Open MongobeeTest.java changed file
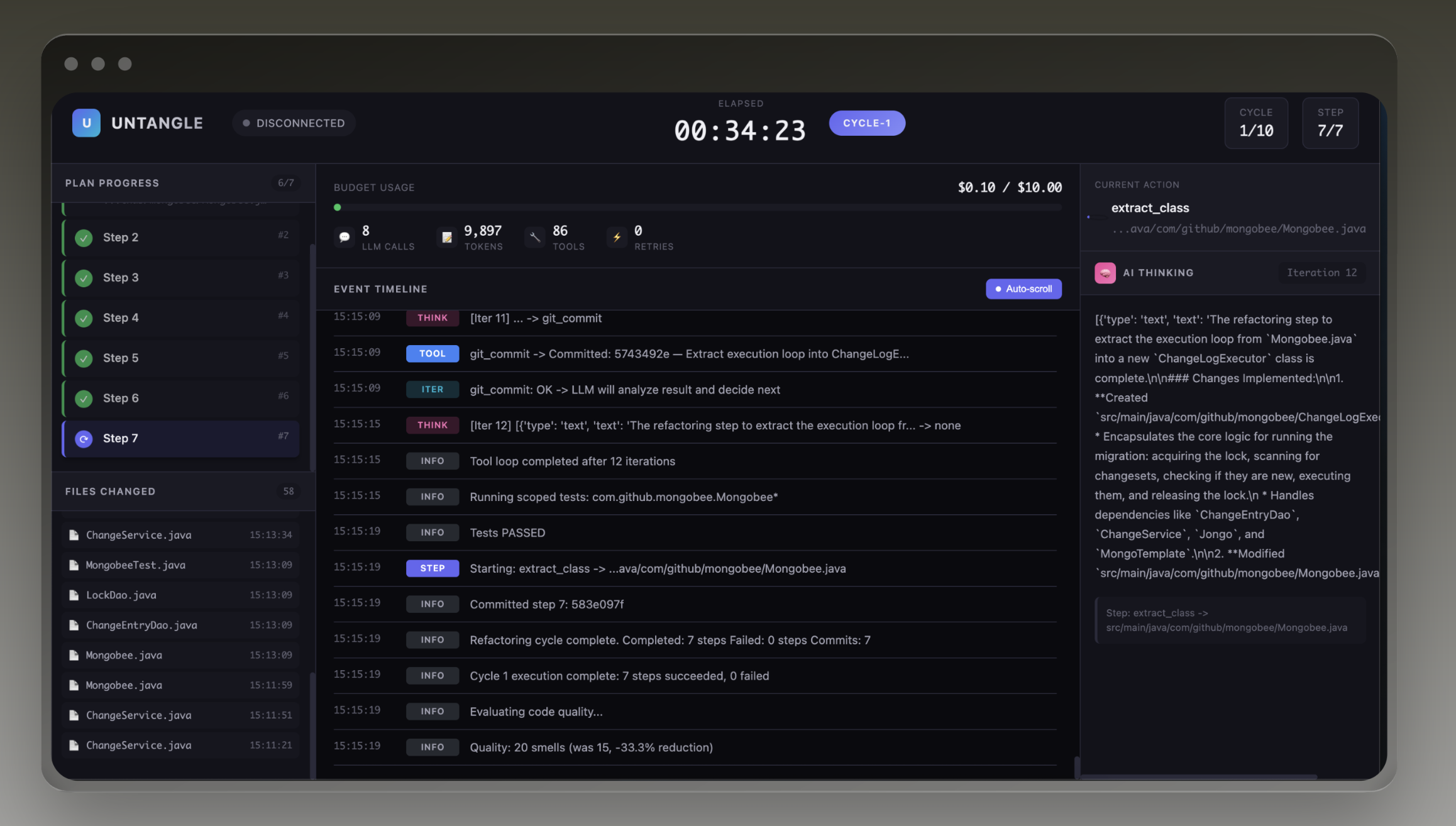The width and height of the screenshot is (1456, 826). pos(136,565)
